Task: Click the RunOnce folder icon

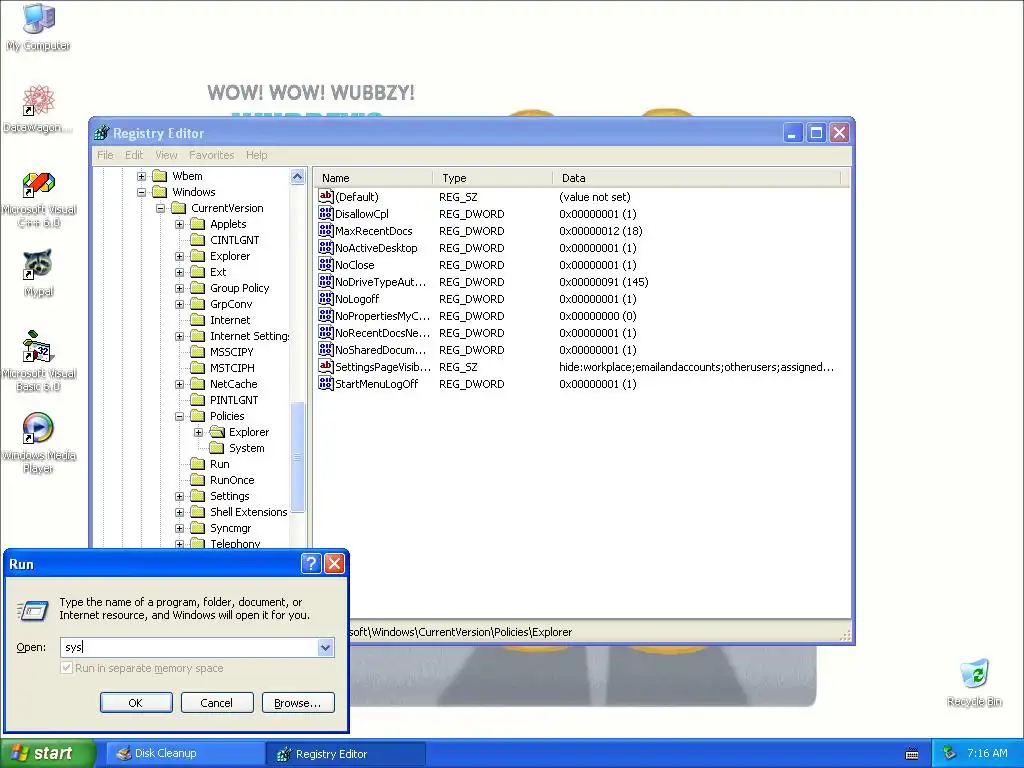Action: [x=197, y=480]
